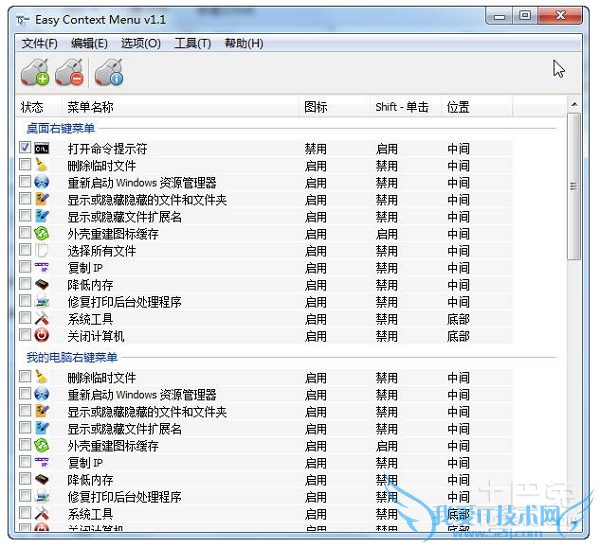Click red shutdown icon for 关闭计算机
The image size is (600, 548).
pyautogui.click(x=42, y=335)
